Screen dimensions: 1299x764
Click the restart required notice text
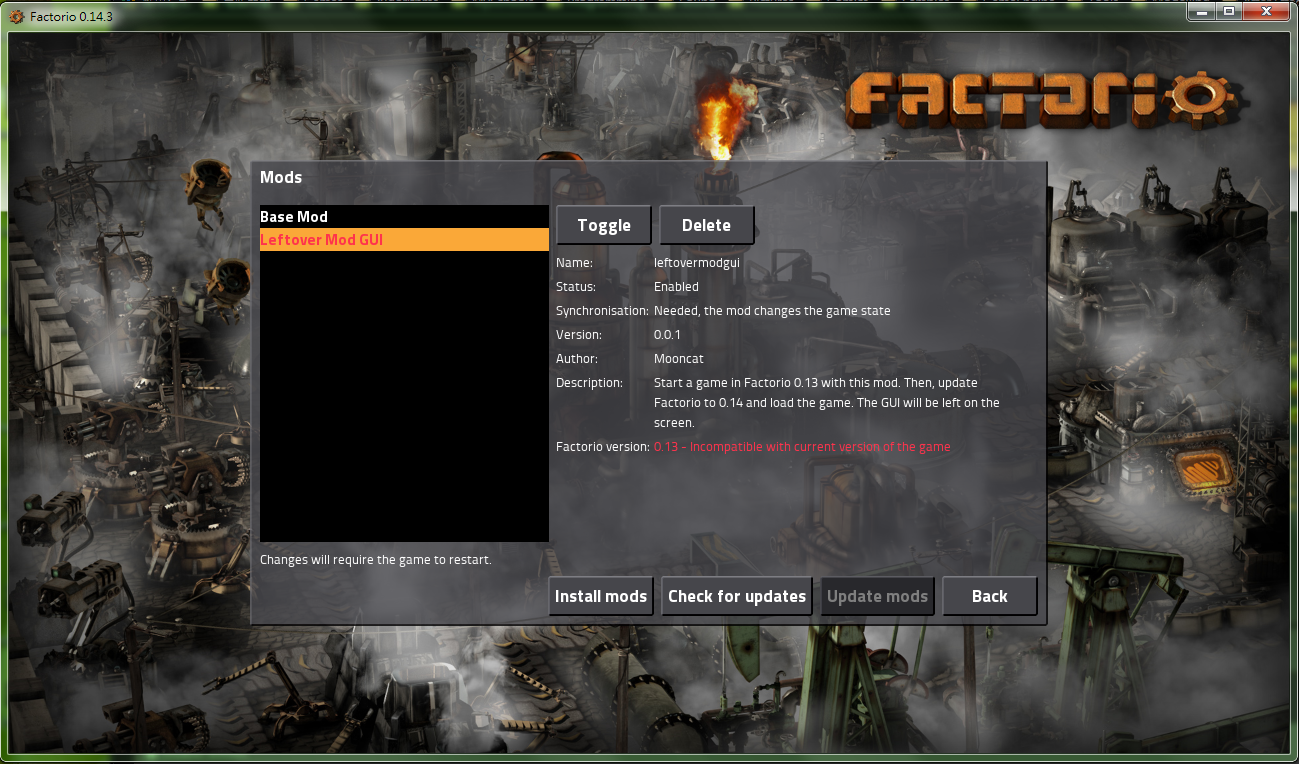[375, 560]
